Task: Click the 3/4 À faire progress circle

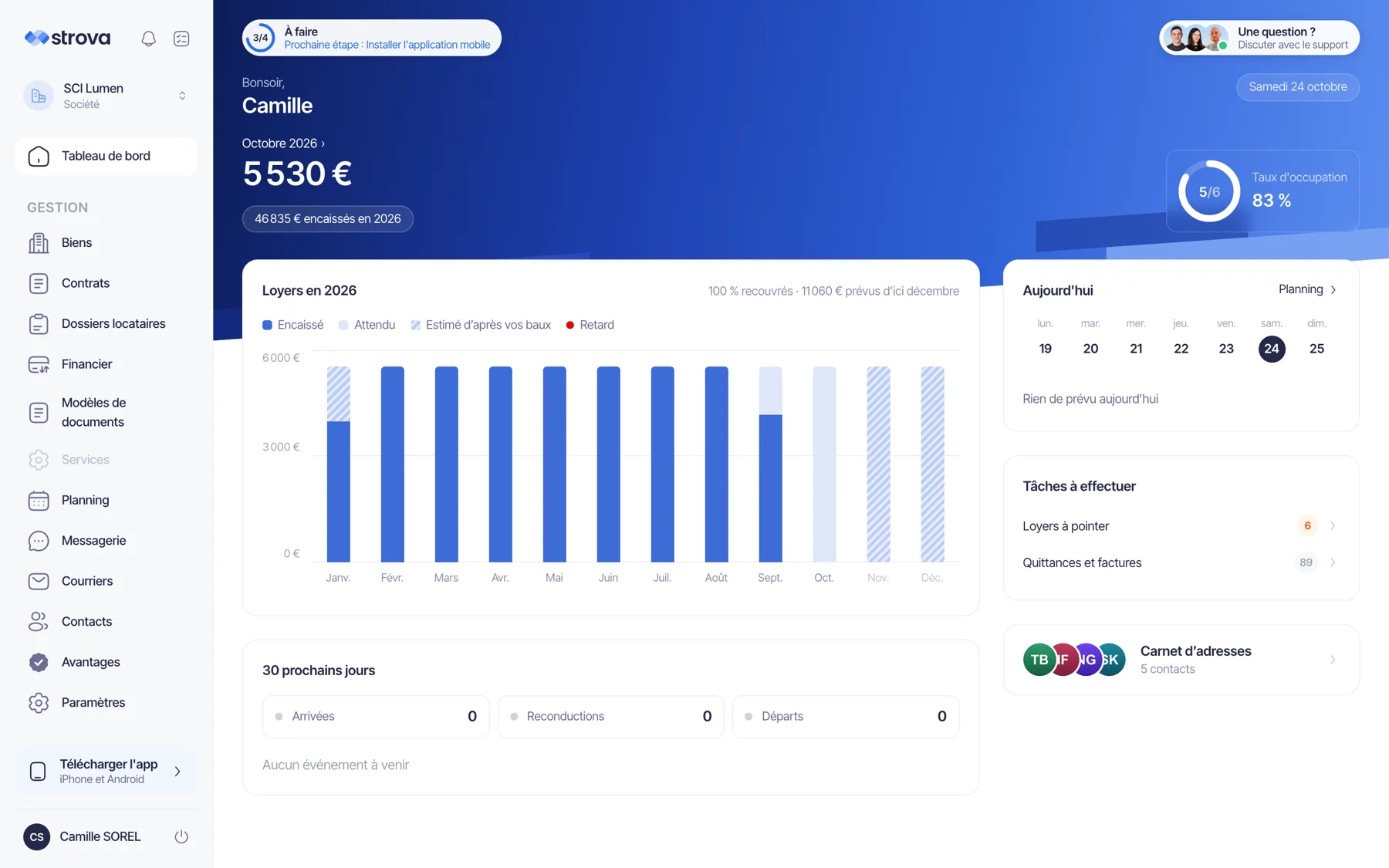Action: pos(261,38)
